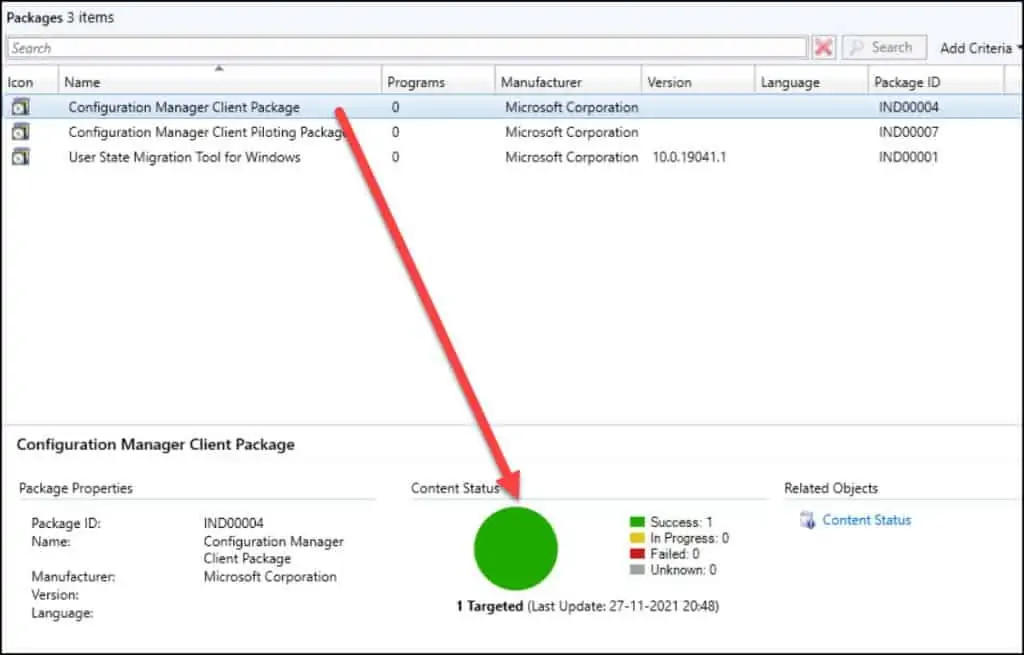
Task: Select Configuration Manager Client Package name
Action: coord(184,107)
